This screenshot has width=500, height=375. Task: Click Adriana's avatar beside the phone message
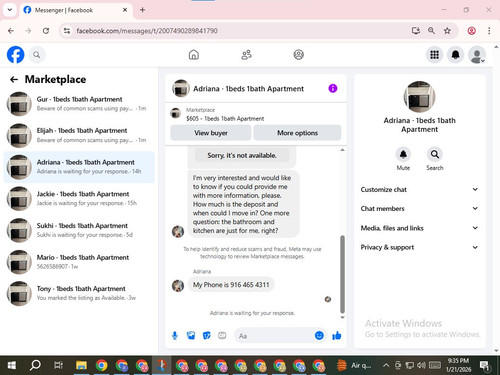[x=178, y=286]
